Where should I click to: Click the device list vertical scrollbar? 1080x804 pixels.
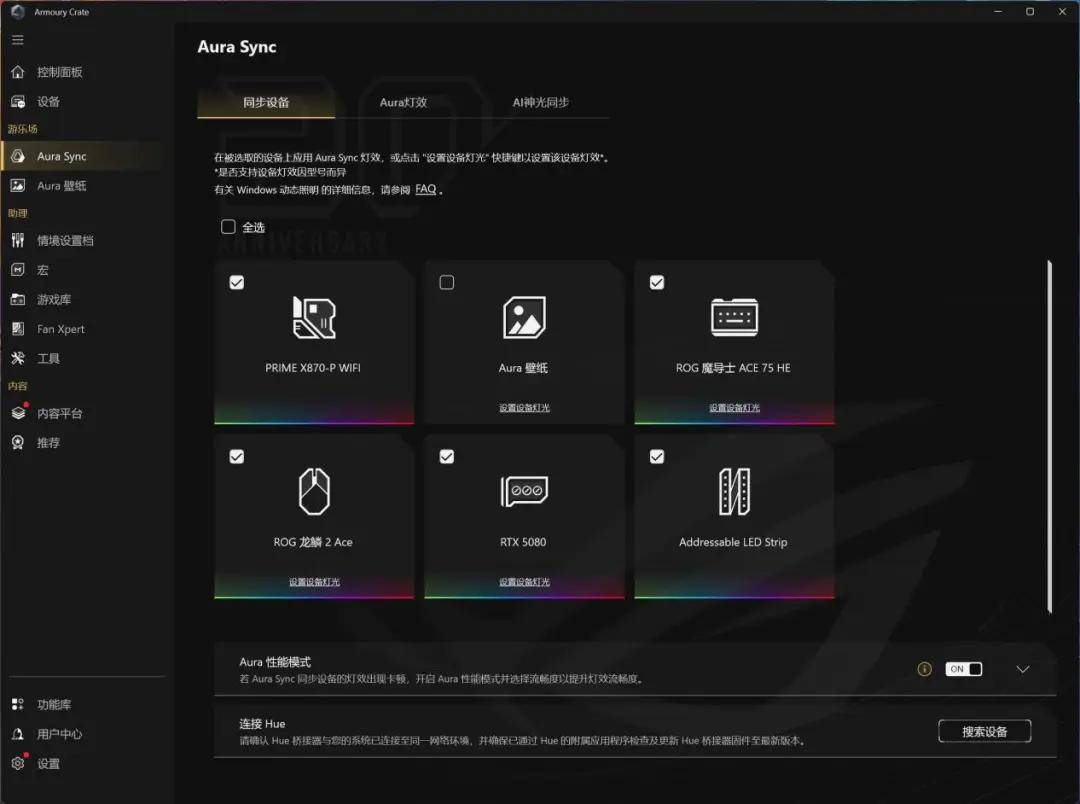1049,436
